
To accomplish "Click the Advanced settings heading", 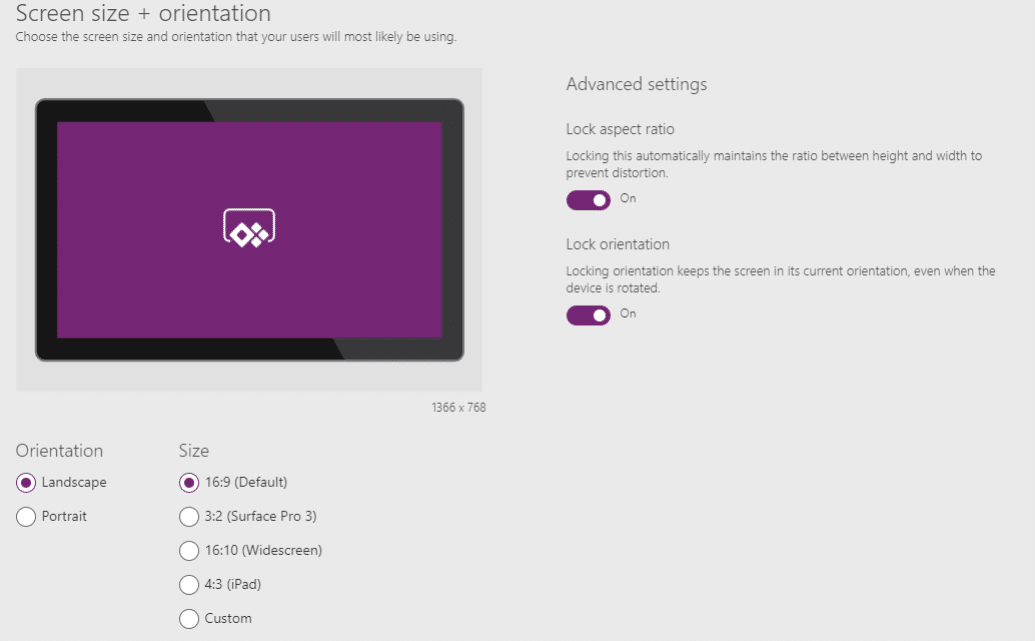I will pyautogui.click(x=636, y=84).
